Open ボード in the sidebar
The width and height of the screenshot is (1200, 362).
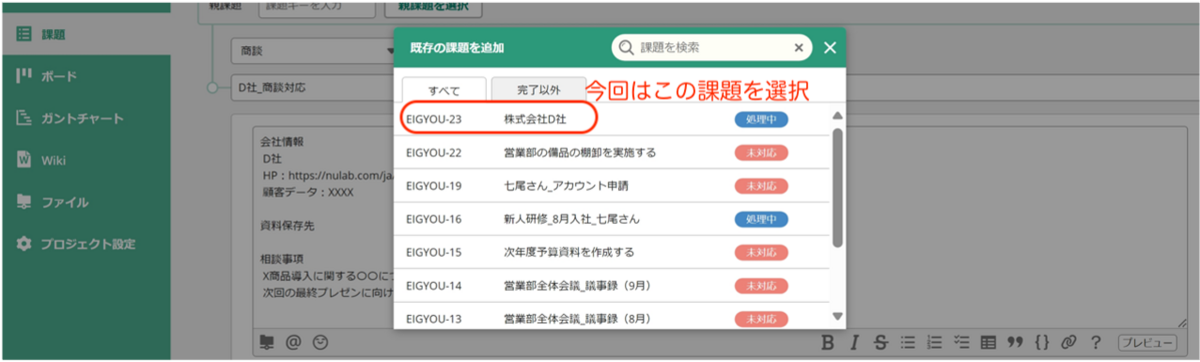85,77
